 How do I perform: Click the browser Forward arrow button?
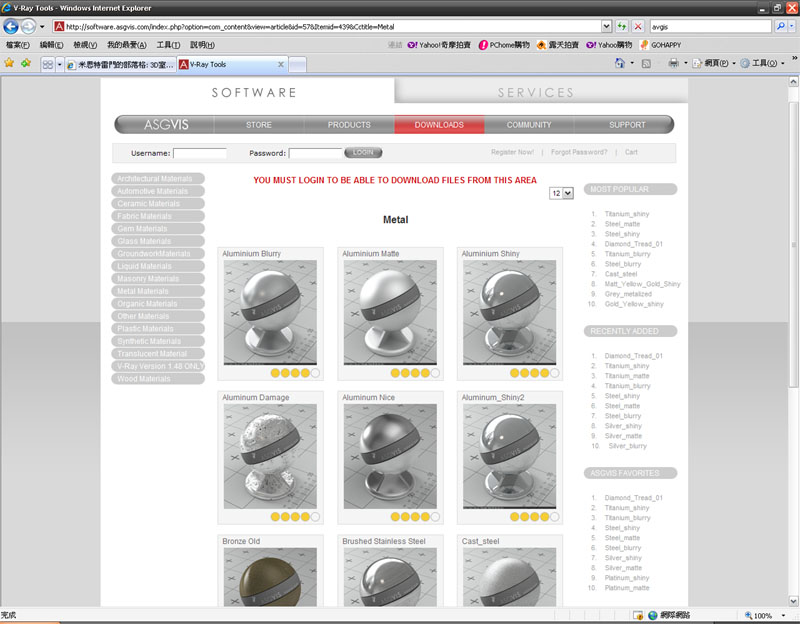tap(29, 26)
